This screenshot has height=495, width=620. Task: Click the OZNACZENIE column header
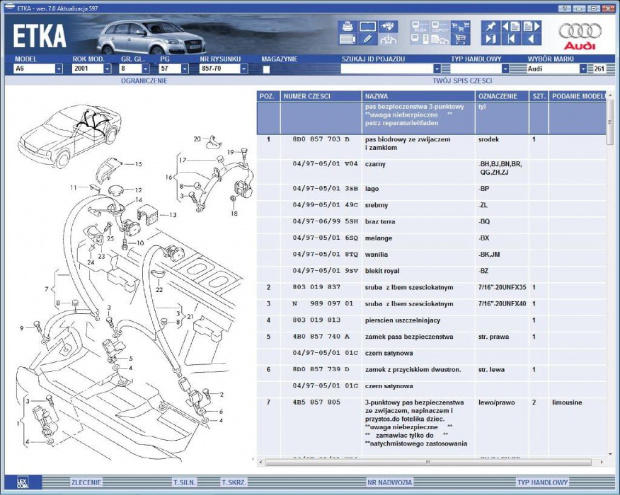pyautogui.click(x=502, y=96)
